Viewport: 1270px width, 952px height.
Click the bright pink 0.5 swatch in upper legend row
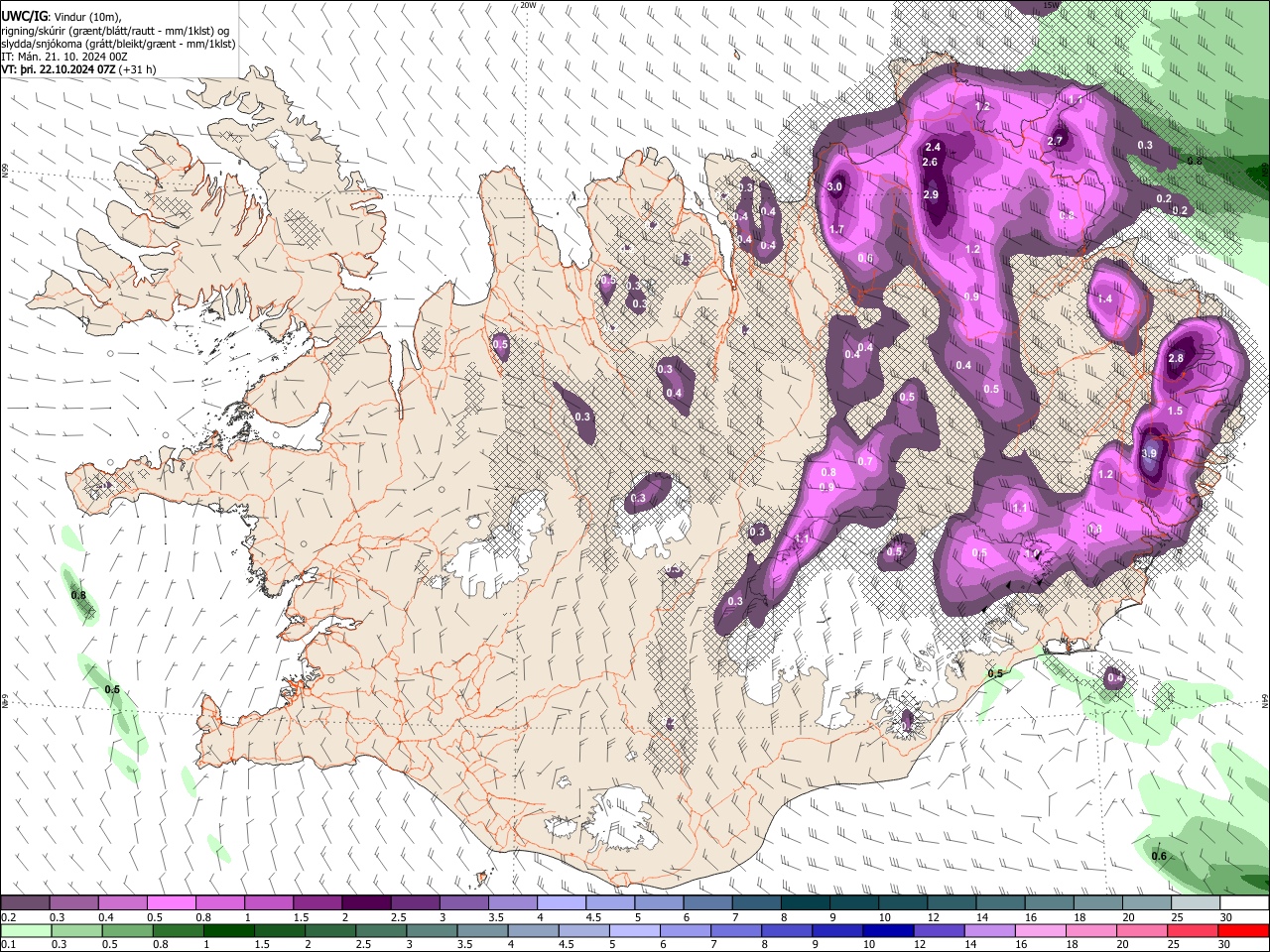click(171, 903)
